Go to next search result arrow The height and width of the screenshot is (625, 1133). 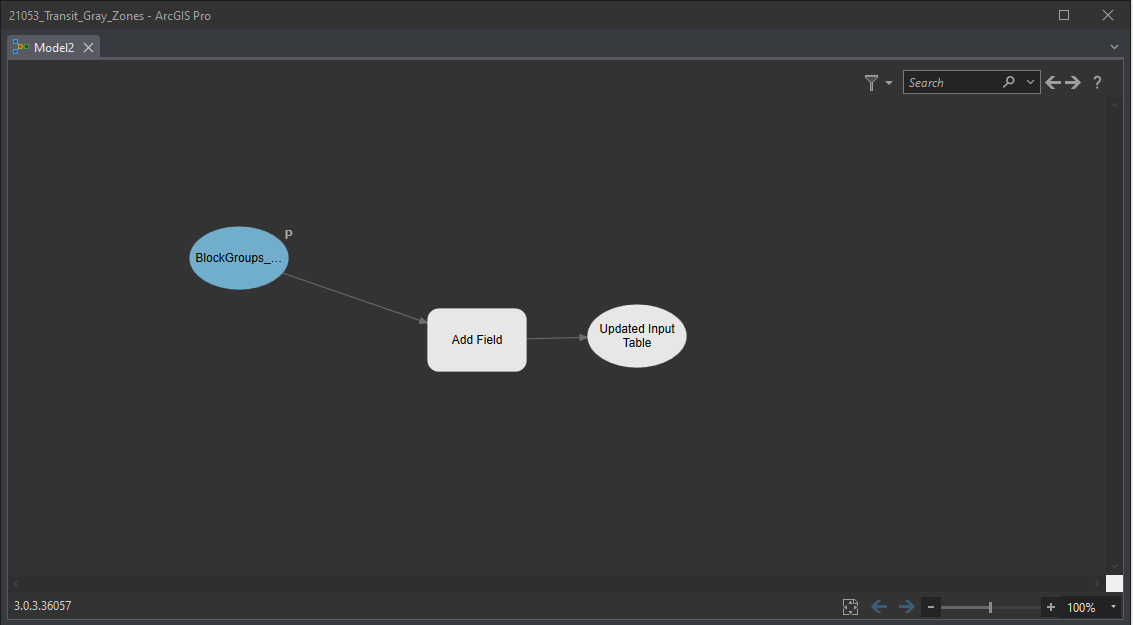click(x=1073, y=82)
